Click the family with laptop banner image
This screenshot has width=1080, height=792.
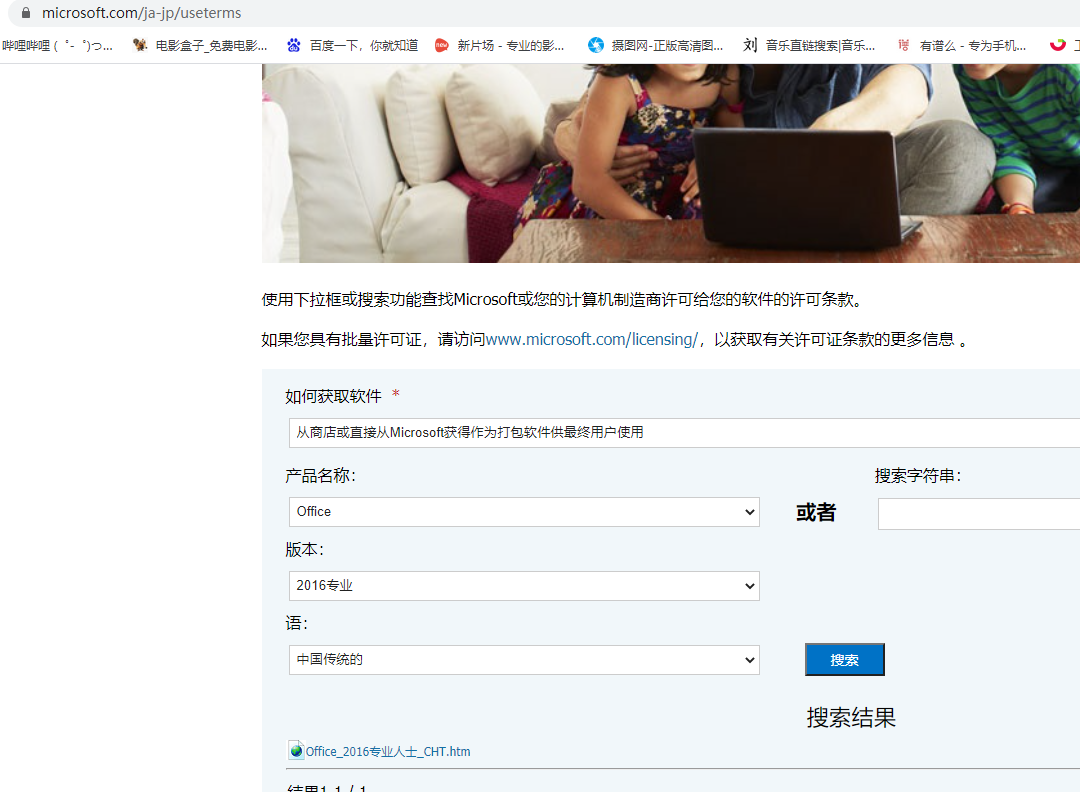pyautogui.click(x=671, y=163)
